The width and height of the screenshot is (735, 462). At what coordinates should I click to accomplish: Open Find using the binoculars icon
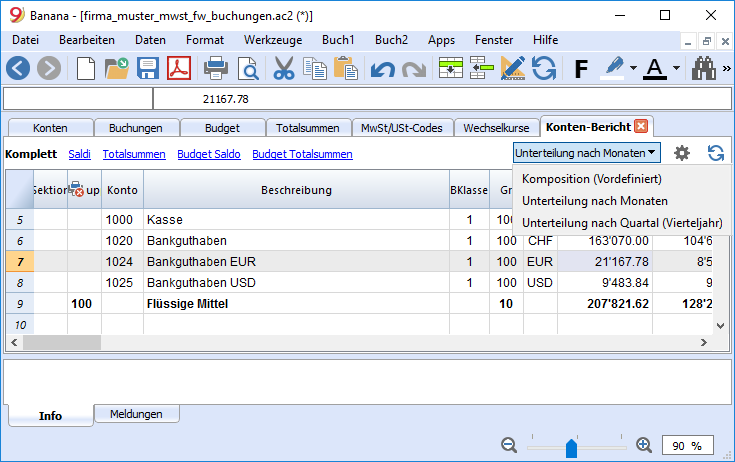click(x=703, y=68)
